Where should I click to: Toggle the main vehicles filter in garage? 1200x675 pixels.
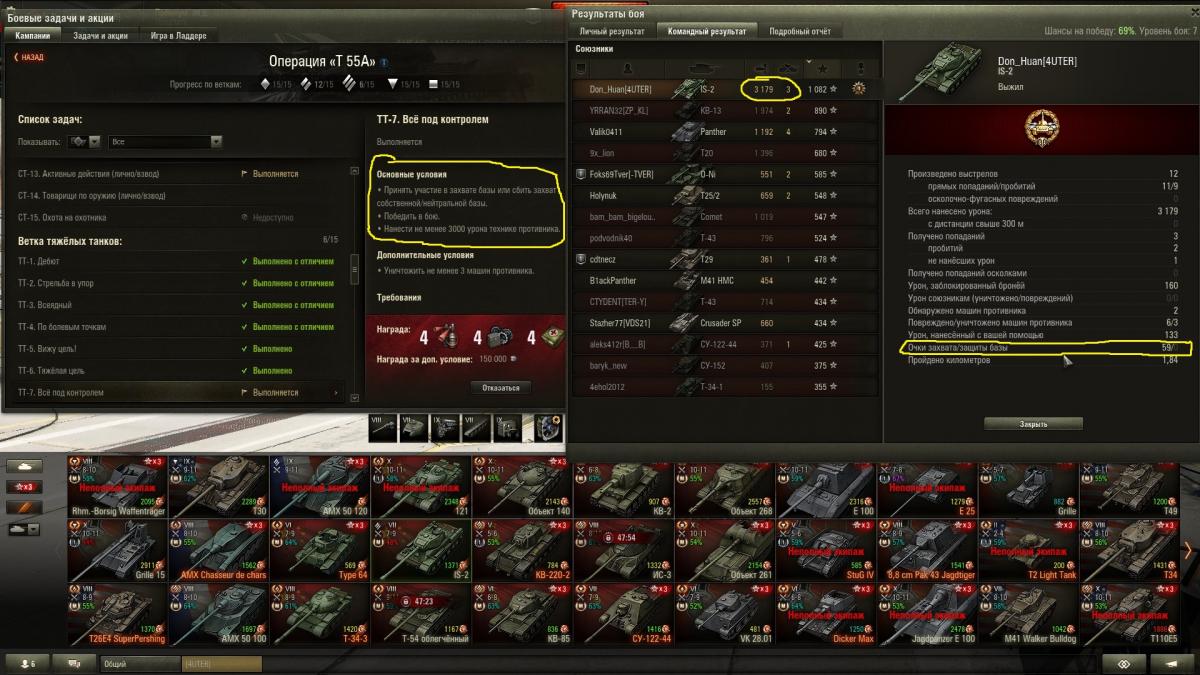24,465
